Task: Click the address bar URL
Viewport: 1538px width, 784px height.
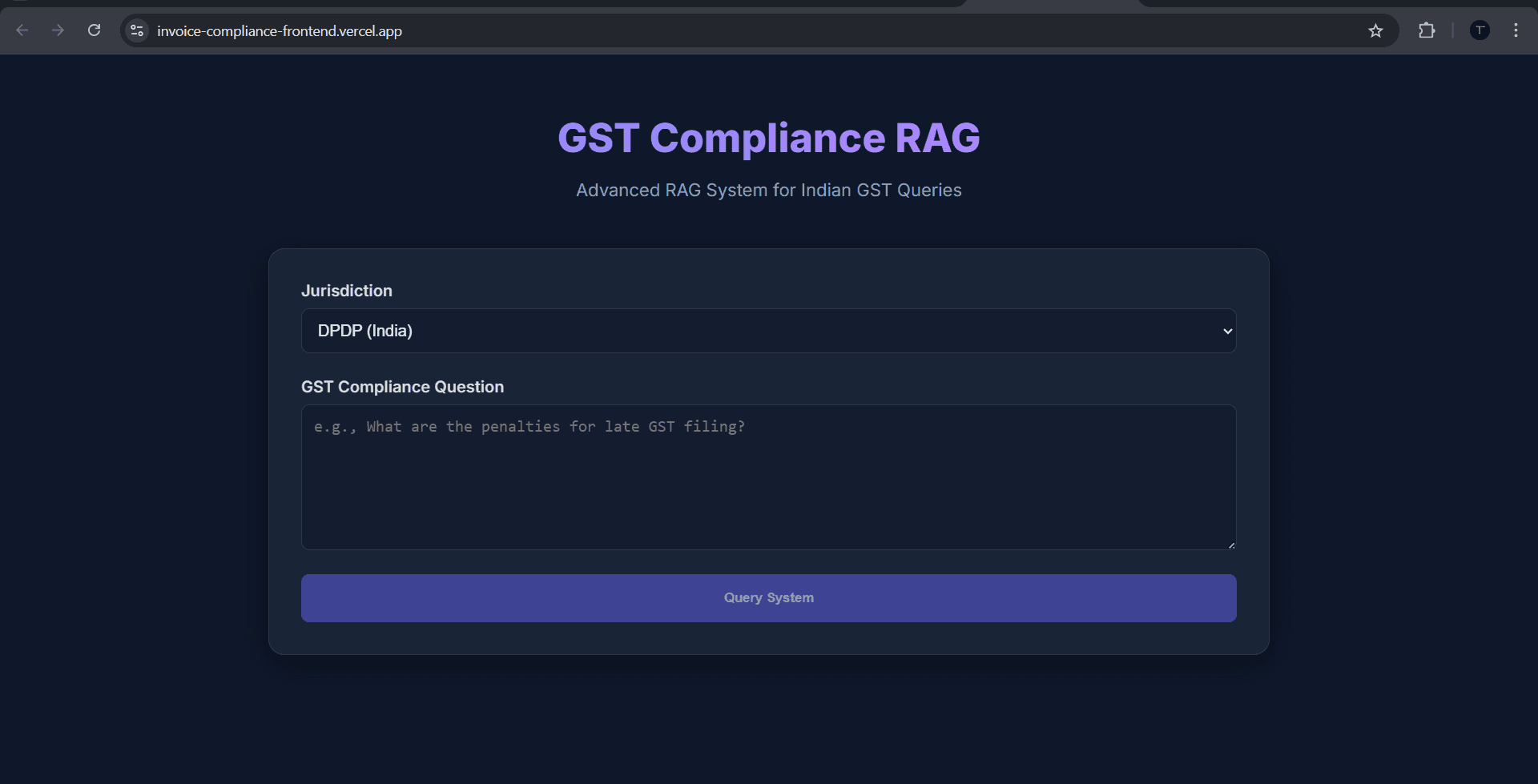Action: click(x=280, y=31)
